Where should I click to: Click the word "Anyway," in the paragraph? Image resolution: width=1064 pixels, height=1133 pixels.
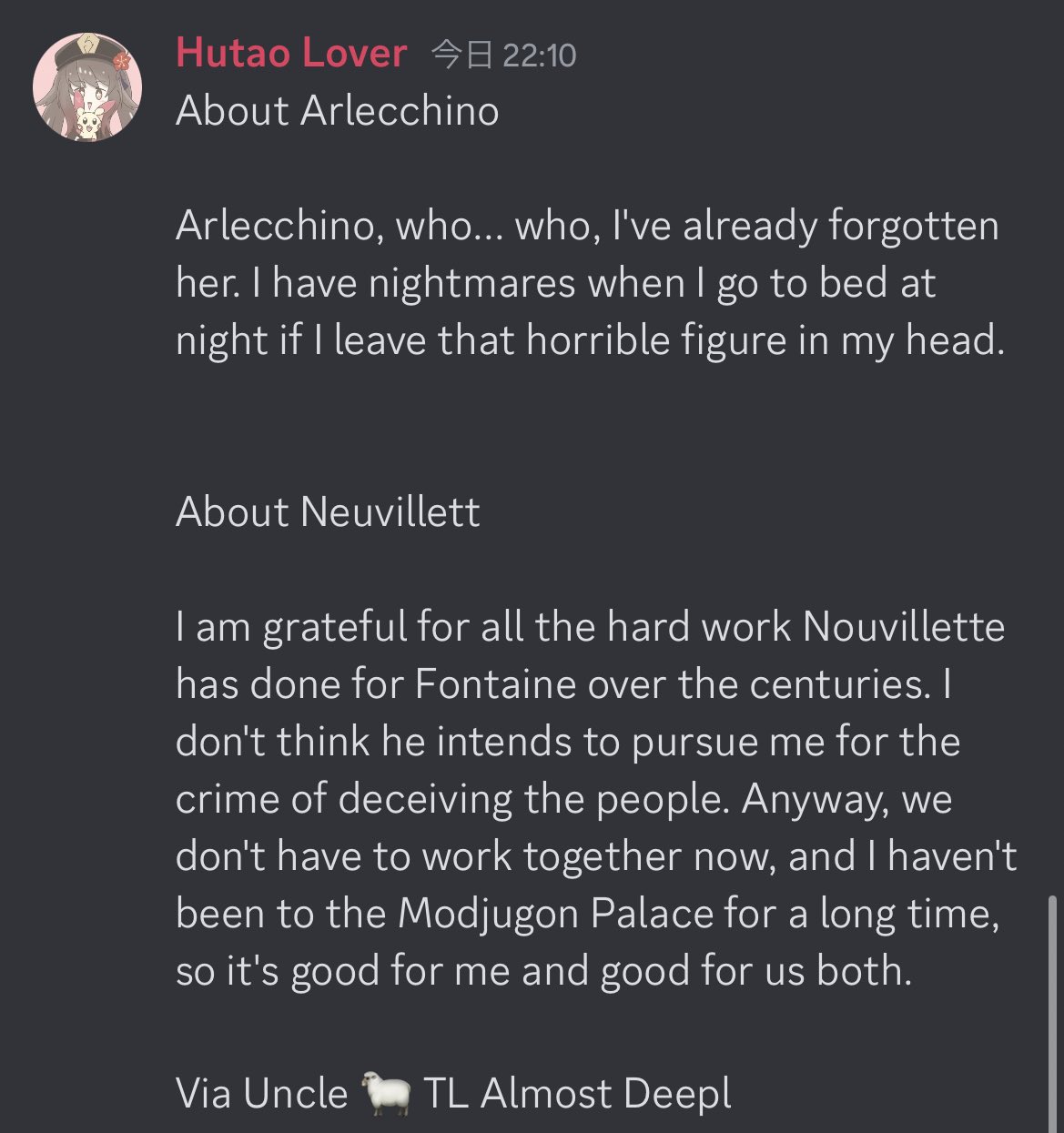[816, 799]
